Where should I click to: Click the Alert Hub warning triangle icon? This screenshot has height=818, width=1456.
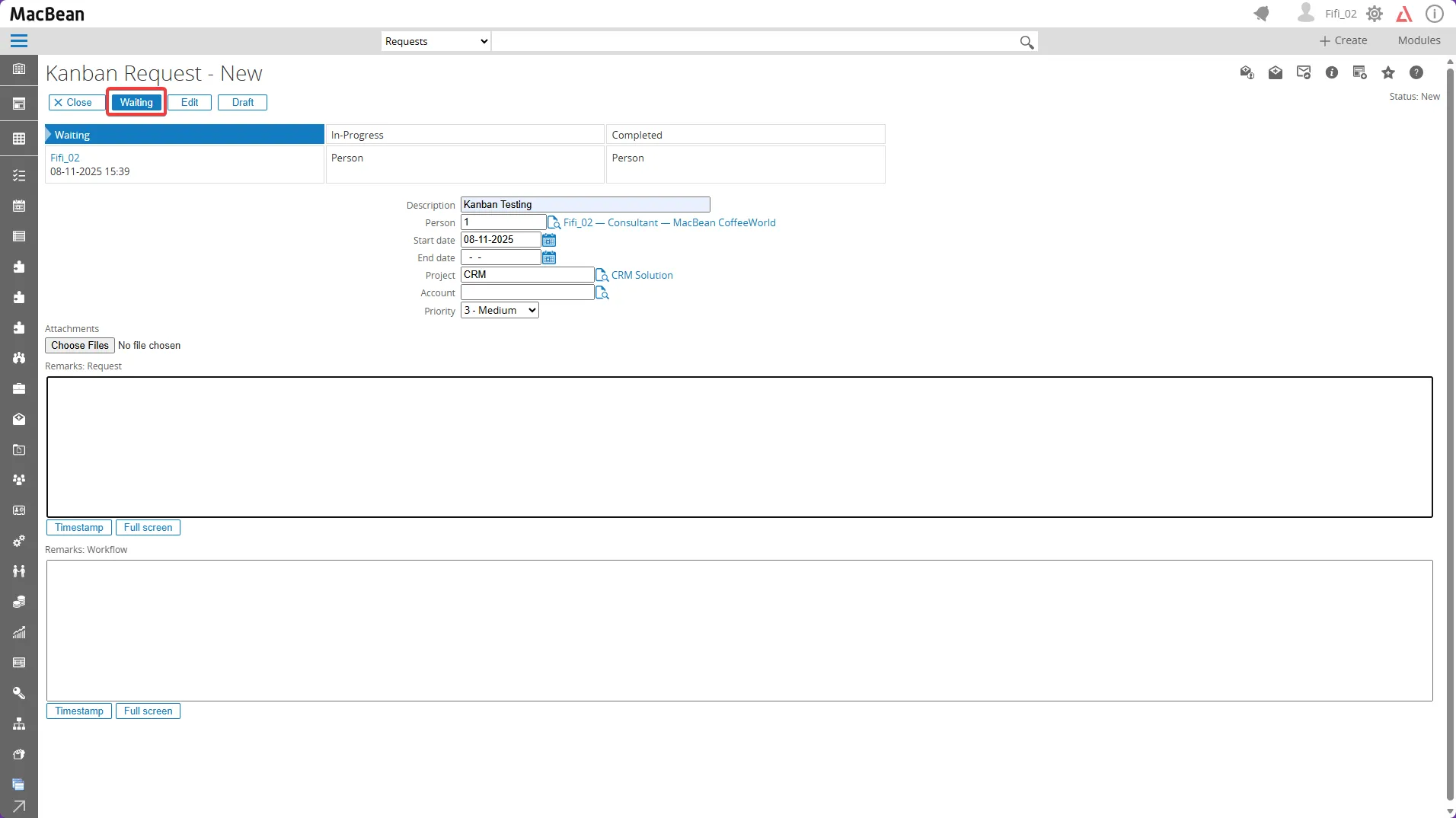pos(1404,14)
